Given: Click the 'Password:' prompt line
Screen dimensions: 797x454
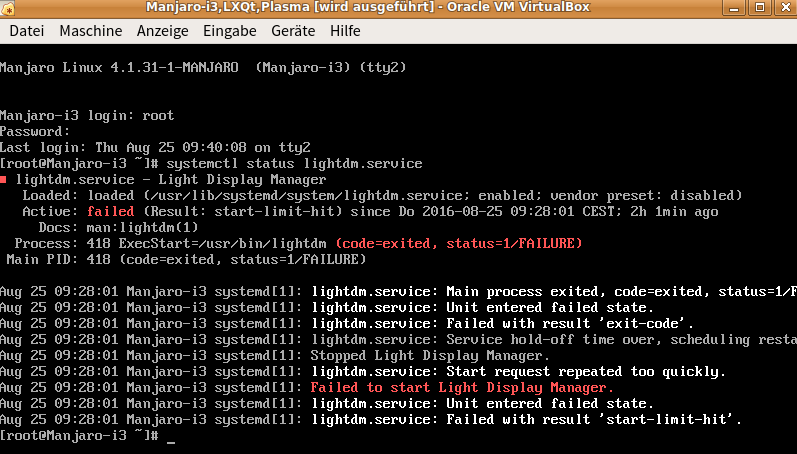Looking at the screenshot, I should click(36, 131).
